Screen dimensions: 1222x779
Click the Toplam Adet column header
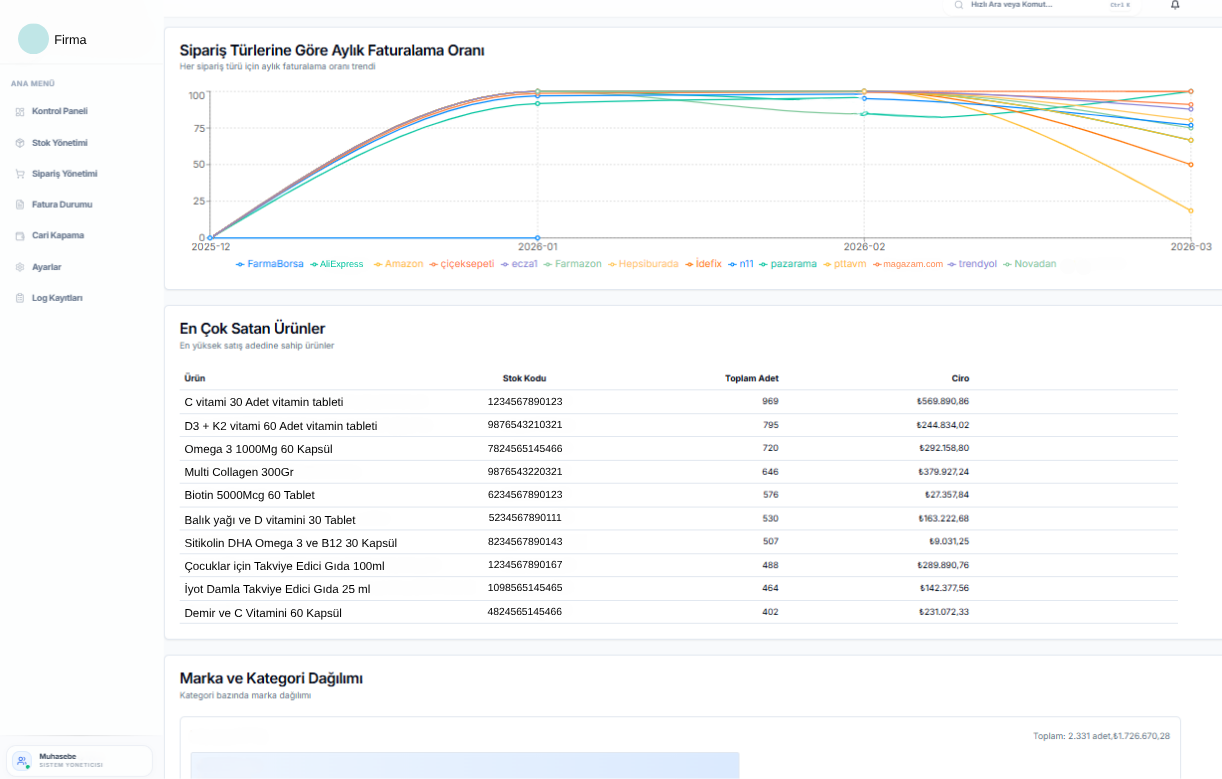pyautogui.click(x=752, y=378)
